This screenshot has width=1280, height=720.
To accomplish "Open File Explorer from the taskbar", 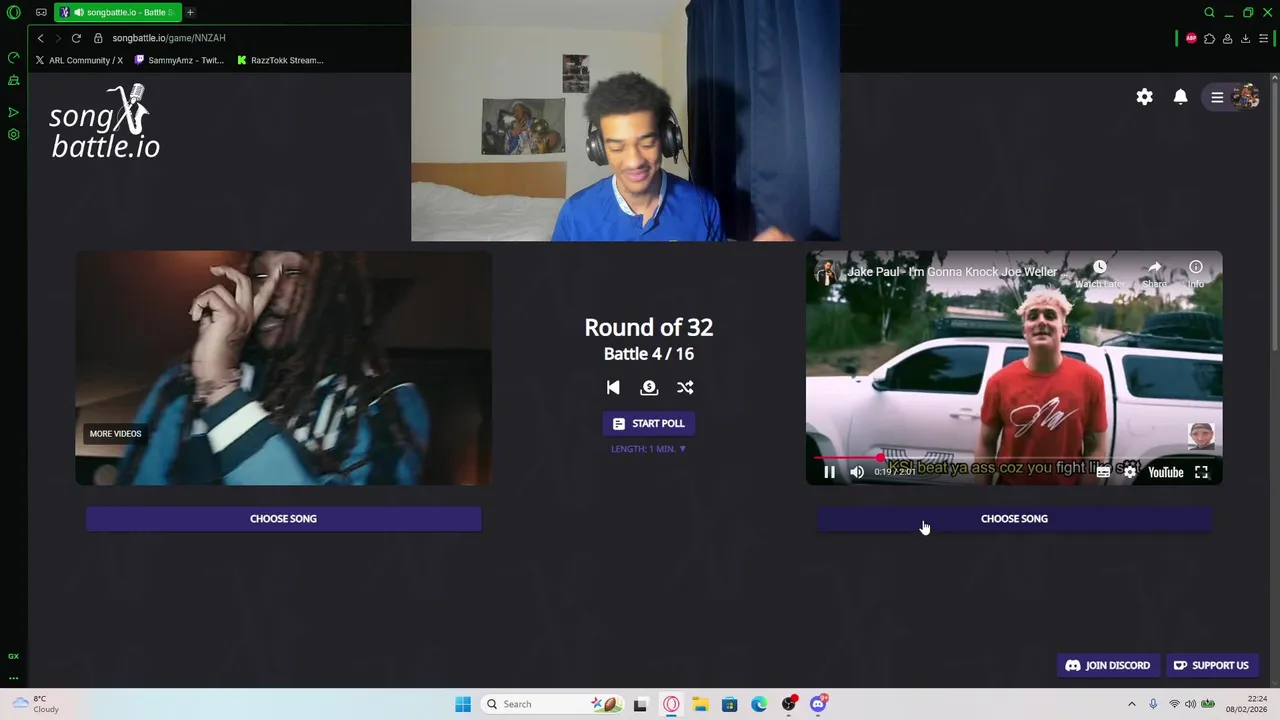I will click(x=700, y=704).
